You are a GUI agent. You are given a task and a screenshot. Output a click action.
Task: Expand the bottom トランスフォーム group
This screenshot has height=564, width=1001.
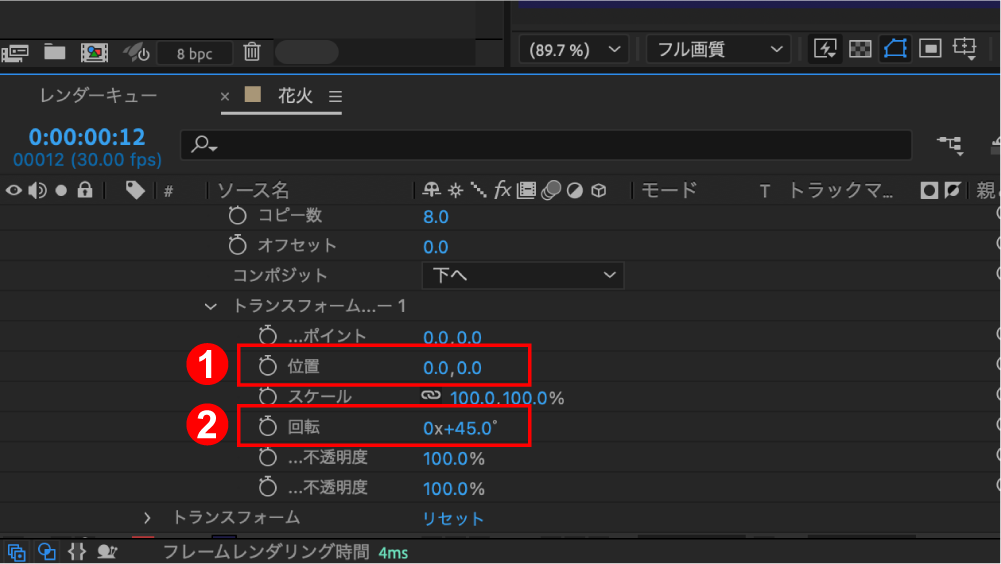[x=147, y=517]
